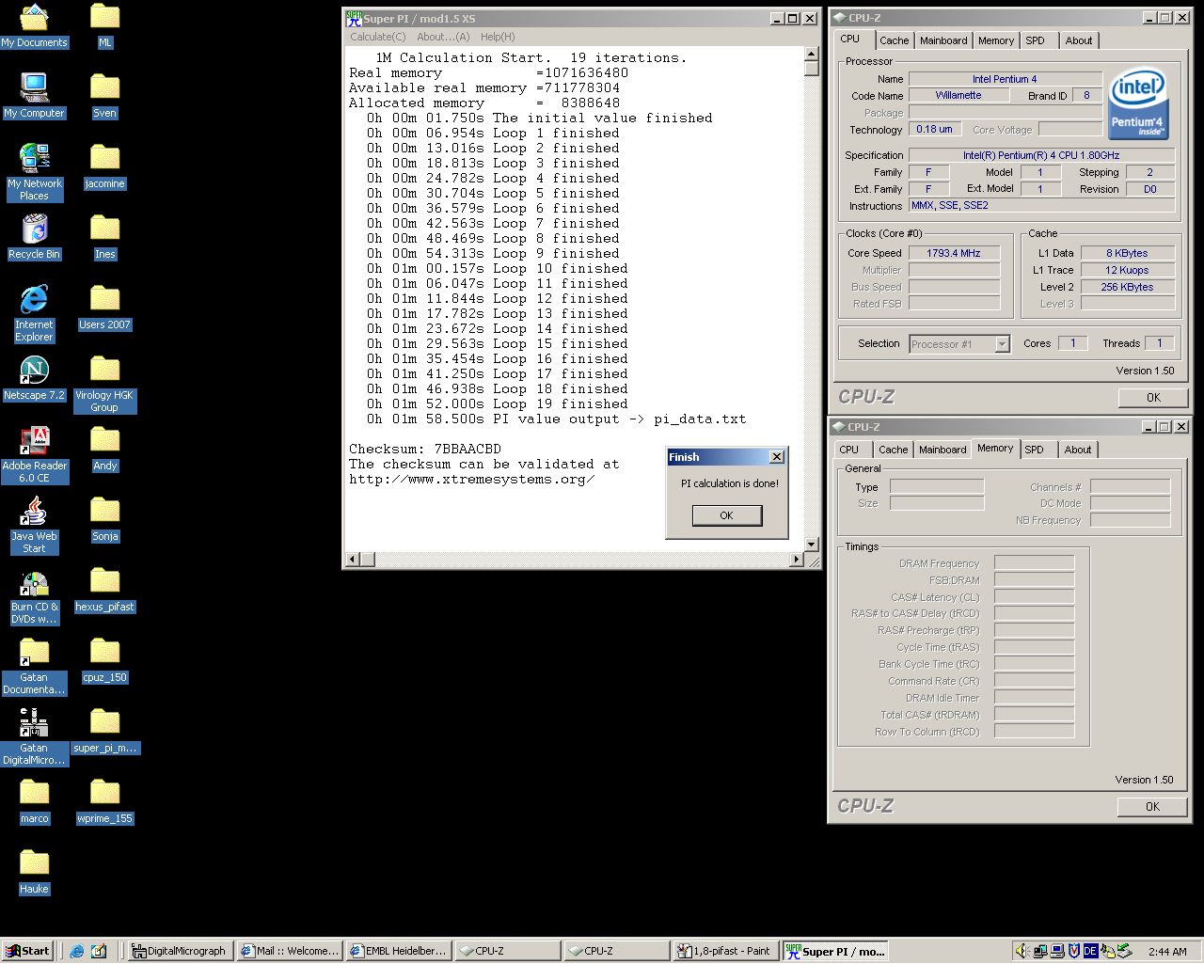Open Gatan Documentation shortcut
The height and width of the screenshot is (980, 1204).
[34, 666]
